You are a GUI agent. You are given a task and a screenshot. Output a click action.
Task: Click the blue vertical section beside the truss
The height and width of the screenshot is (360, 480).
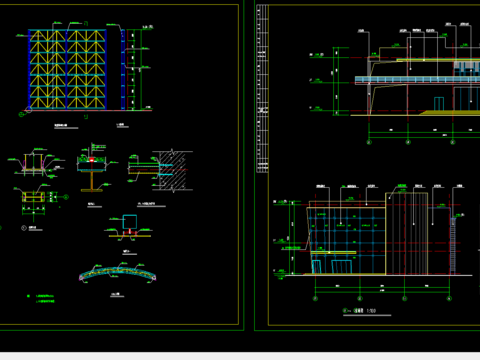pos(123,69)
